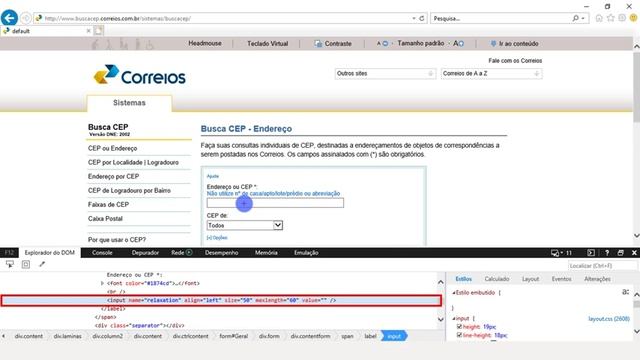Click the Headmouse accessibility link
The image size is (640, 360).
205,43
